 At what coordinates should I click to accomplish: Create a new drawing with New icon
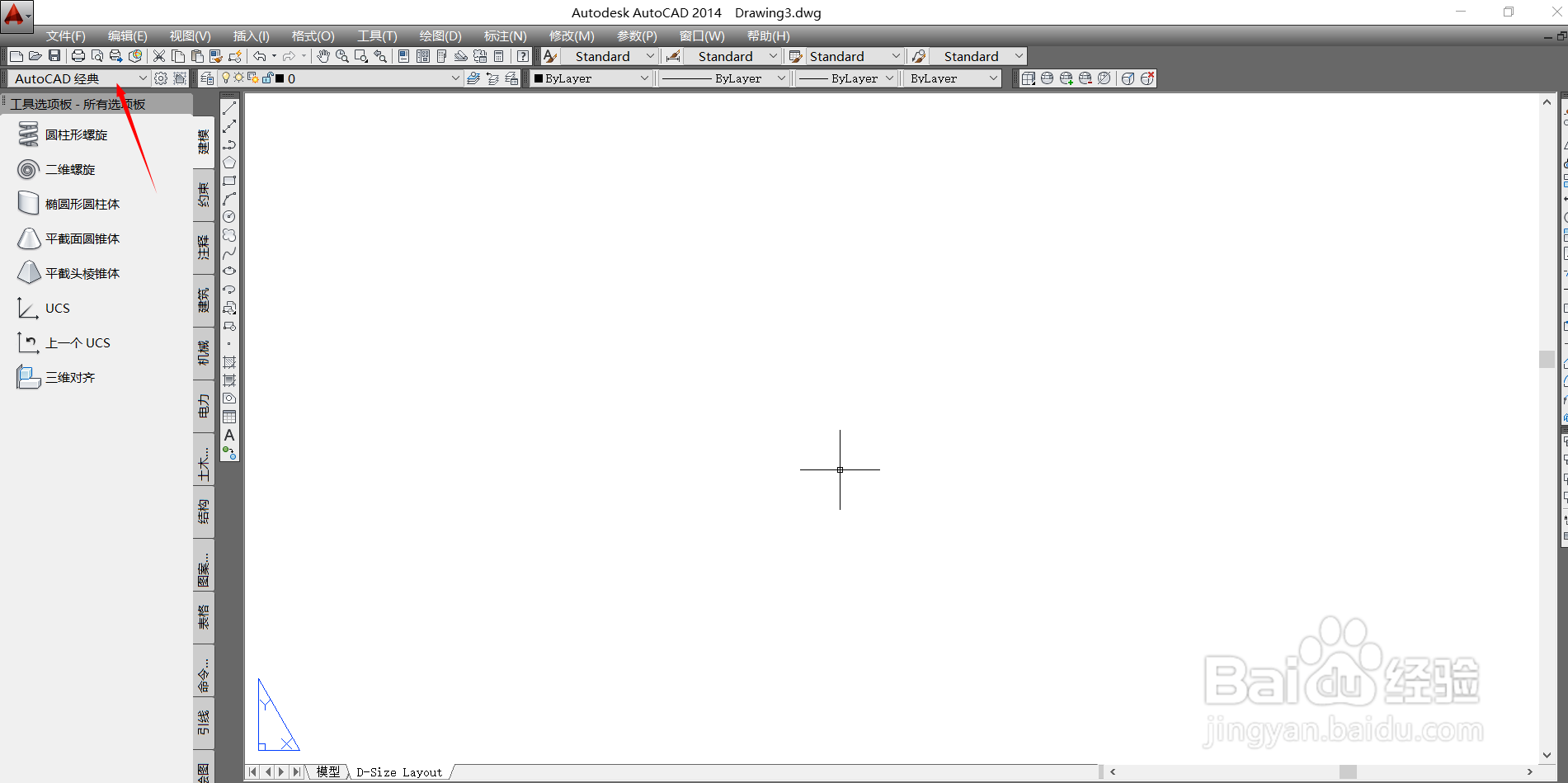[16, 56]
